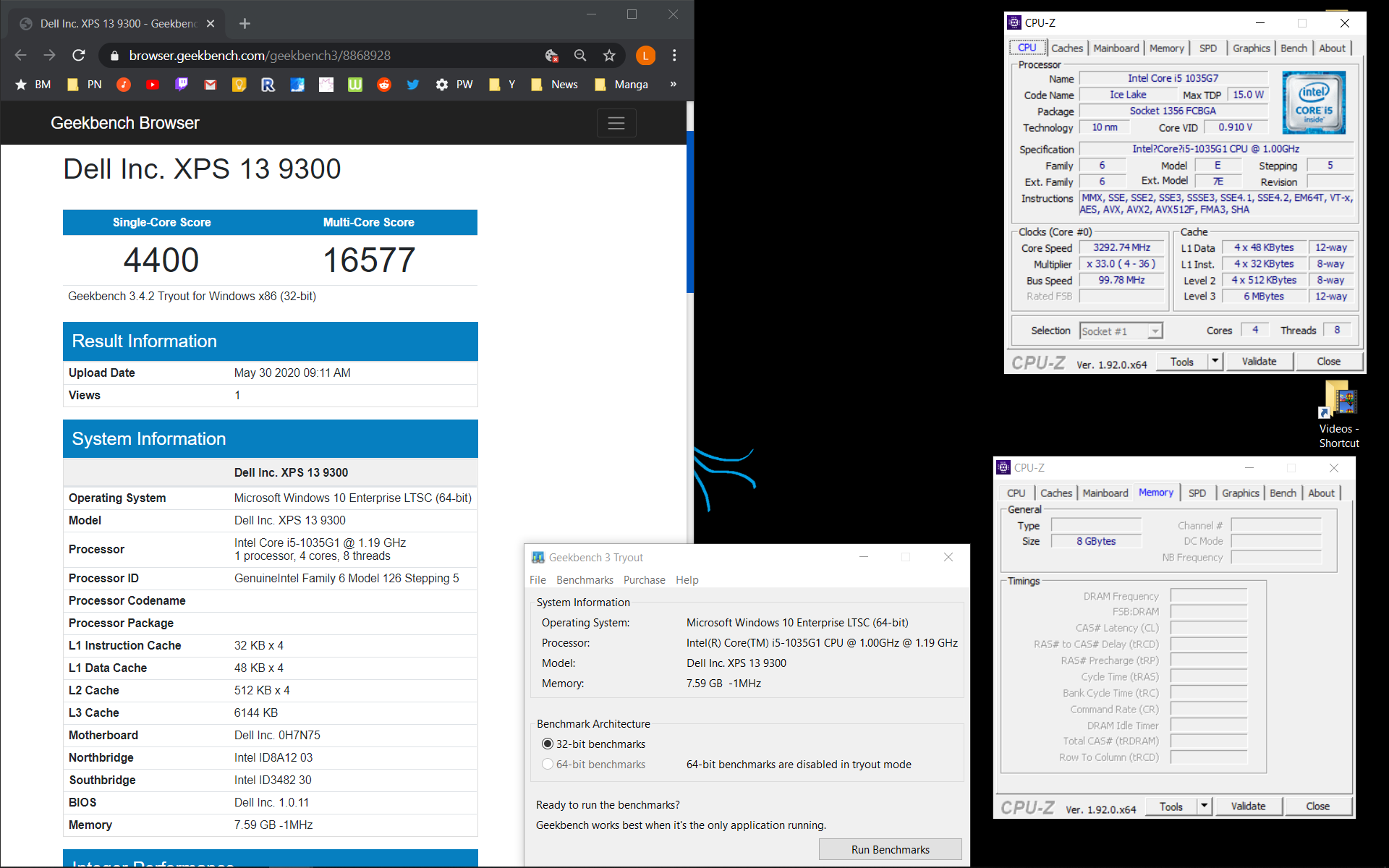The image size is (1389, 868).
Task: Switch to SPD tab in lower CPU-Z
Action: pos(1197,493)
